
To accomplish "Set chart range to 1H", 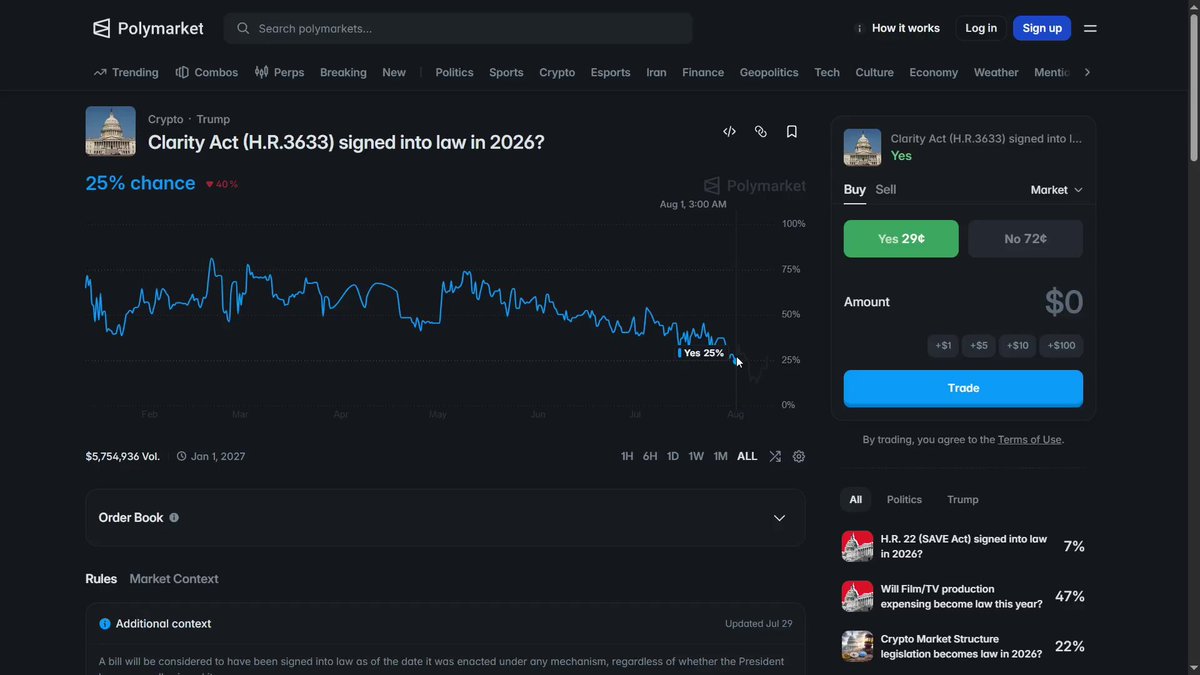I will pyautogui.click(x=627, y=456).
